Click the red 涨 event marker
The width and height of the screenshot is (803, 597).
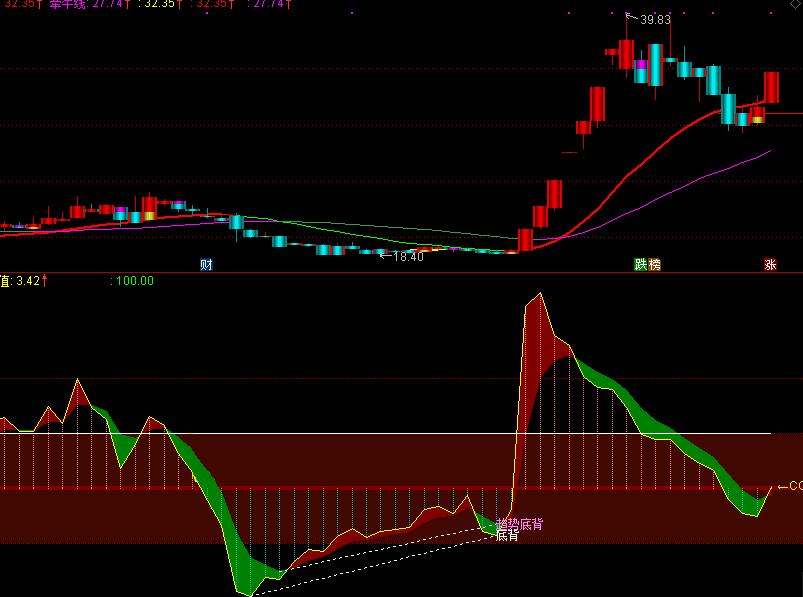click(770, 265)
